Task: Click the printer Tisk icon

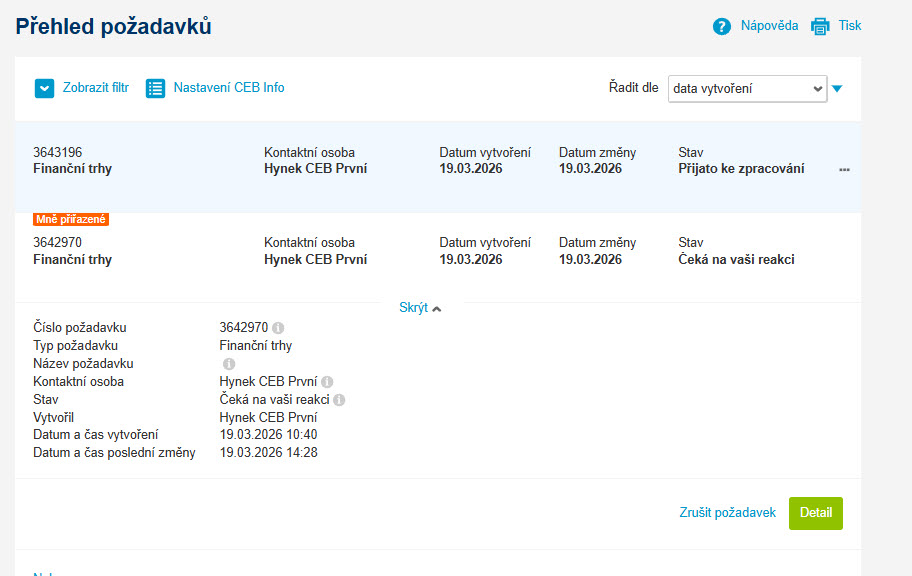Action: [x=820, y=26]
